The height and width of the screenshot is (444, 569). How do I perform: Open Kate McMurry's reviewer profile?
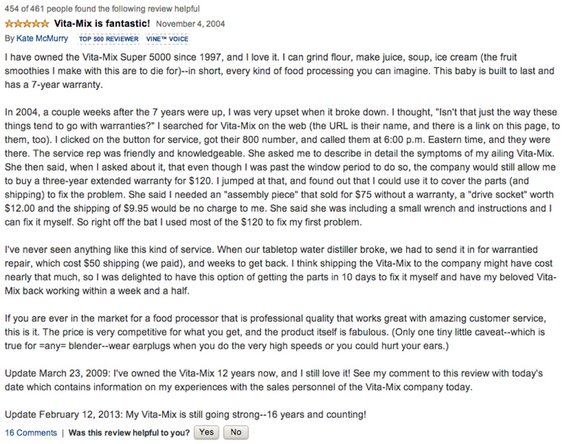[x=42, y=38]
